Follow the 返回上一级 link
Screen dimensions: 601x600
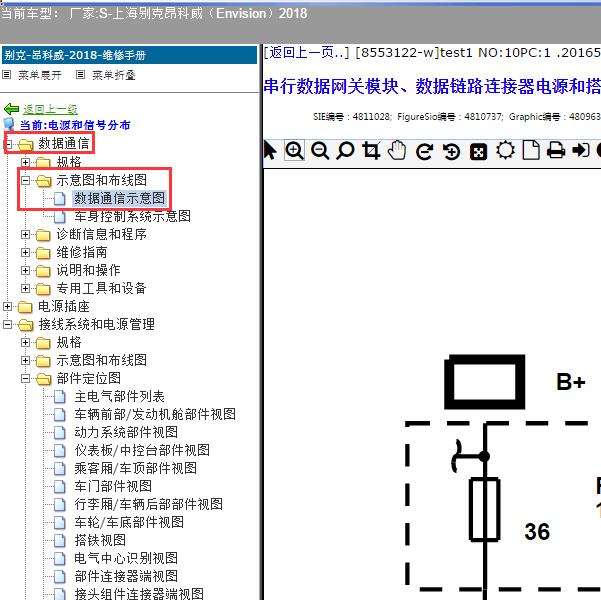50,109
